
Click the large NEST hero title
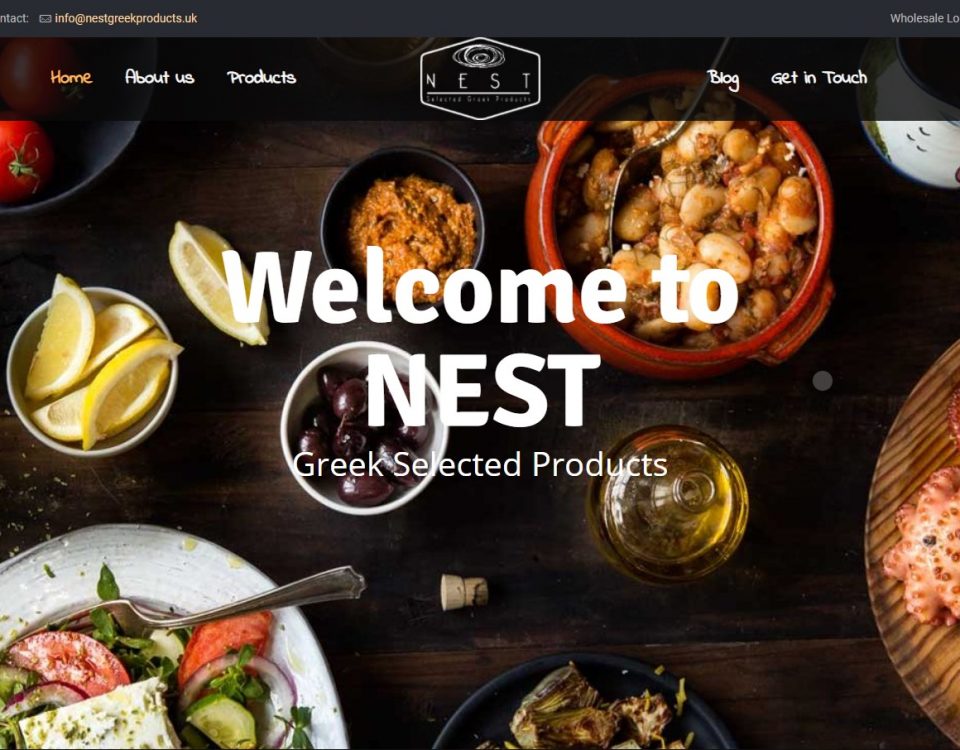(x=482, y=391)
